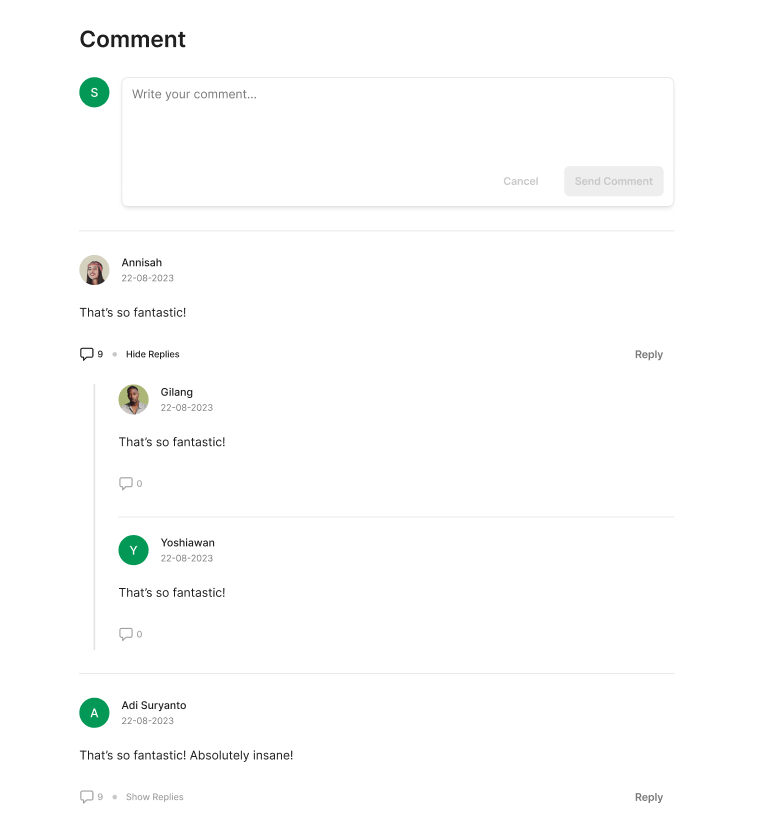
Task: Click the green S user avatar
Action: coord(94,92)
